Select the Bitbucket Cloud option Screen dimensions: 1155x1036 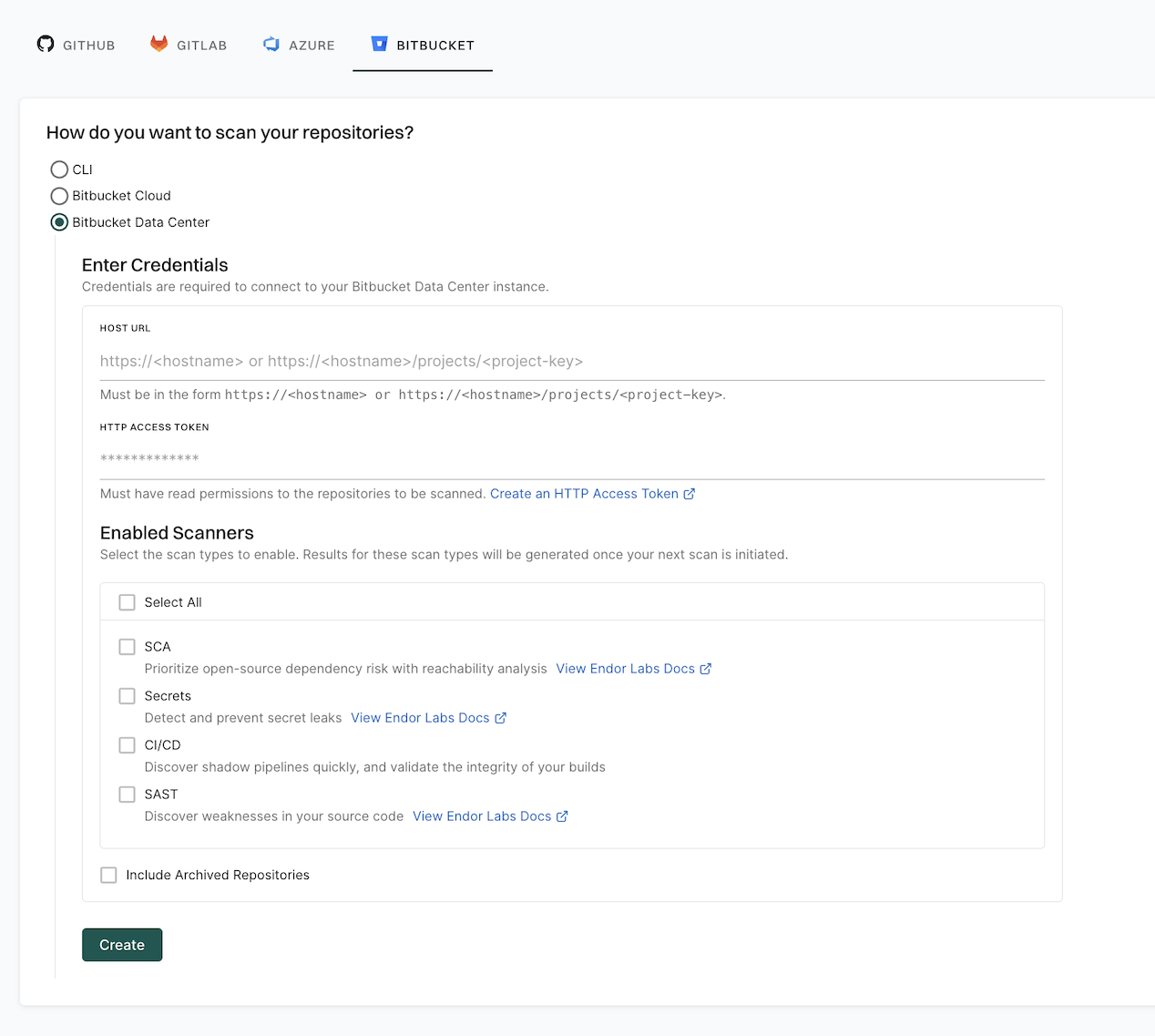(x=59, y=196)
